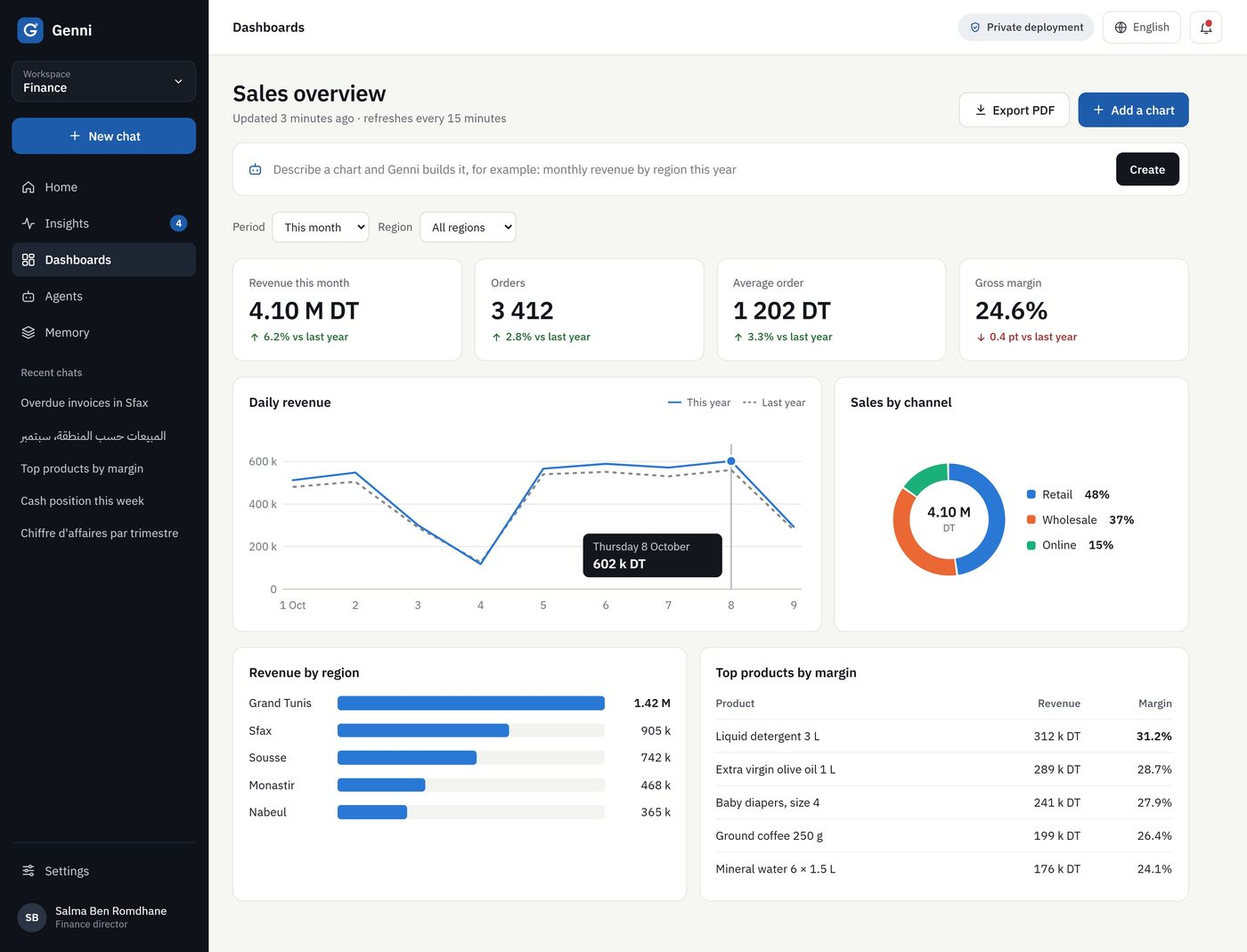
Task: Click the Genni logo icon
Action: (30, 30)
